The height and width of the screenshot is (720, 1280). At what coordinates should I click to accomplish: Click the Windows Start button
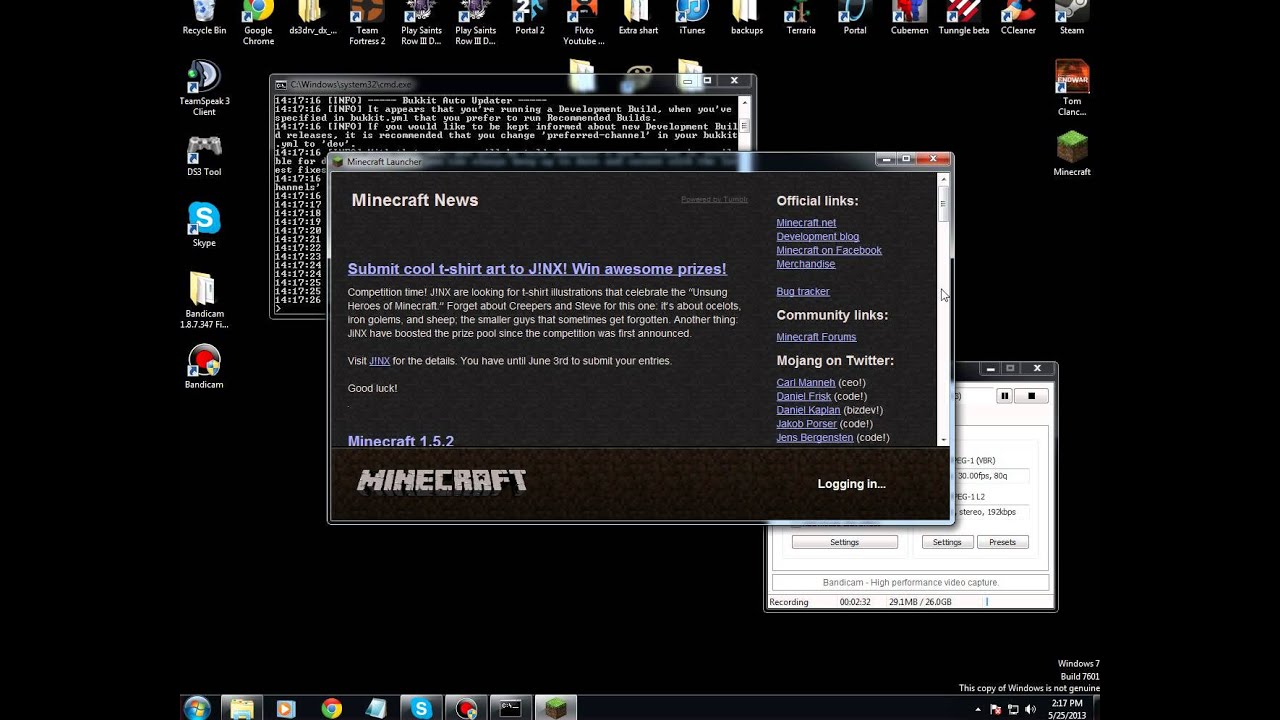click(x=197, y=708)
